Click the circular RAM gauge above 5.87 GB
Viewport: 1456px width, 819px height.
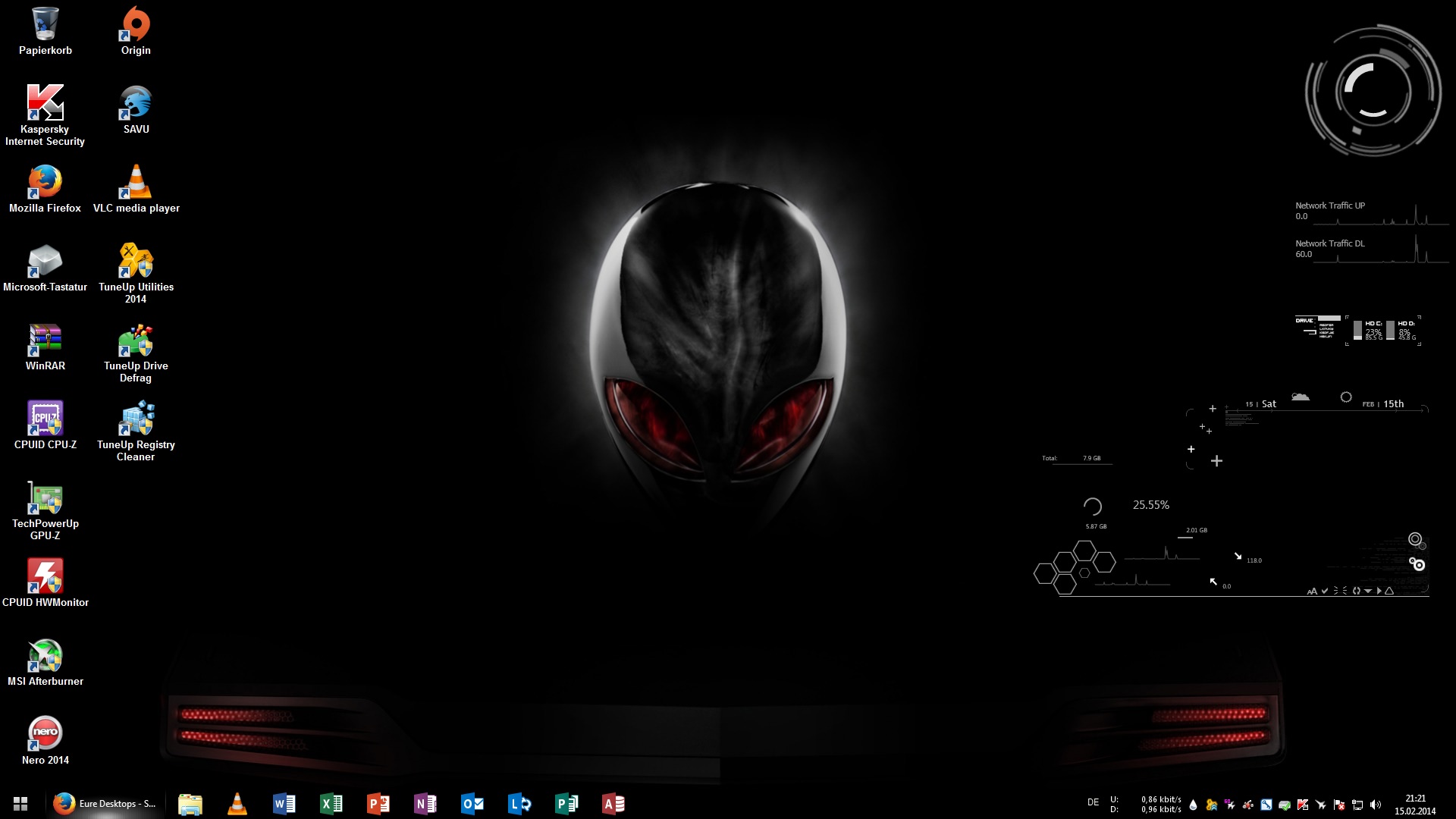click(1092, 507)
